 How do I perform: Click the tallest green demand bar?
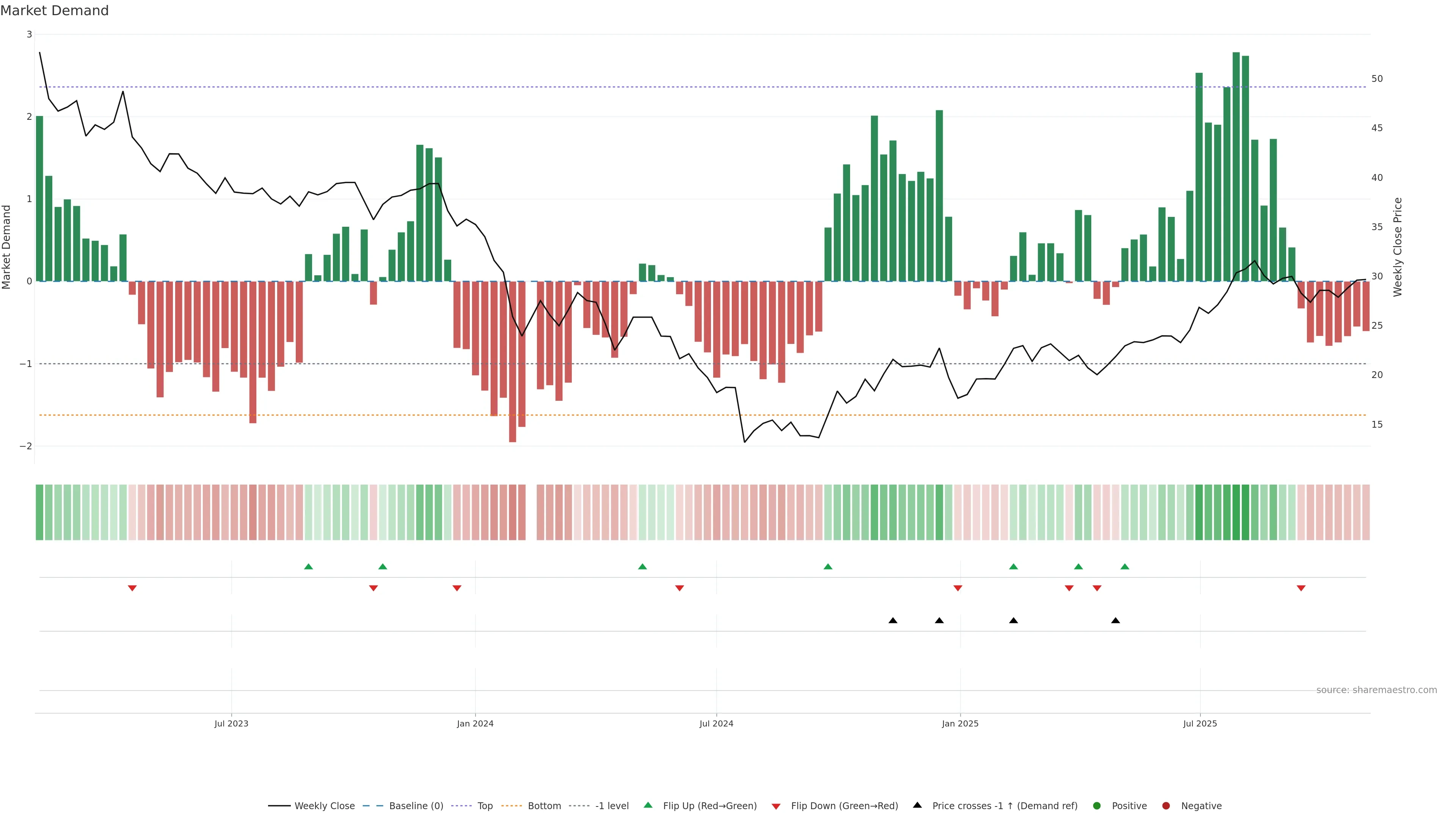(x=1236, y=169)
